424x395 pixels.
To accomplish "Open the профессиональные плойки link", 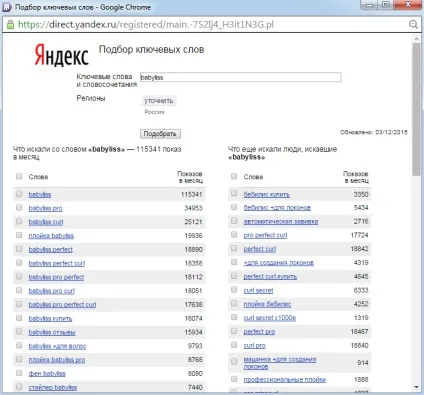I will pos(285,380).
